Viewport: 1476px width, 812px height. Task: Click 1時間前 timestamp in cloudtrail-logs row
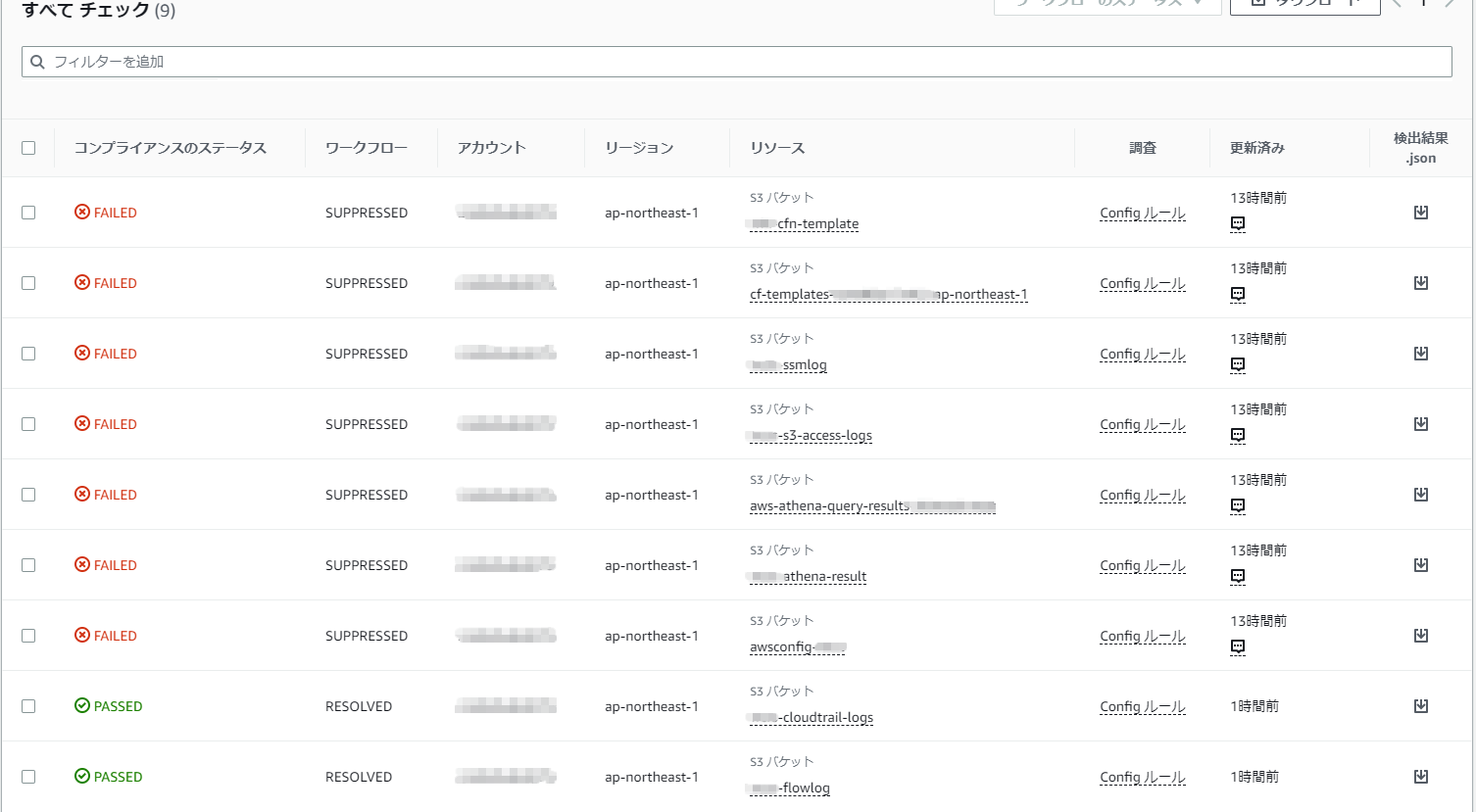tap(1255, 706)
